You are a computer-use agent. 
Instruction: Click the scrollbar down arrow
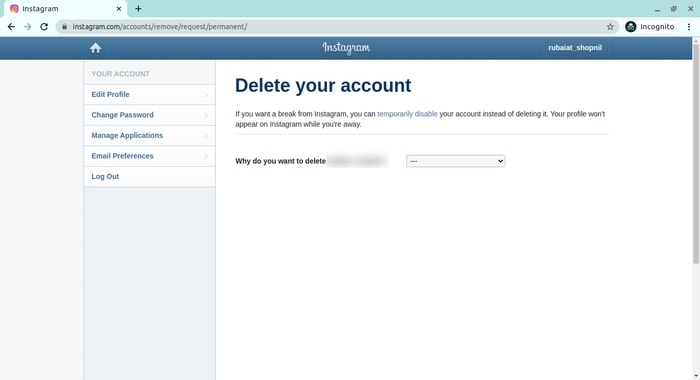pyautogui.click(x=696, y=376)
